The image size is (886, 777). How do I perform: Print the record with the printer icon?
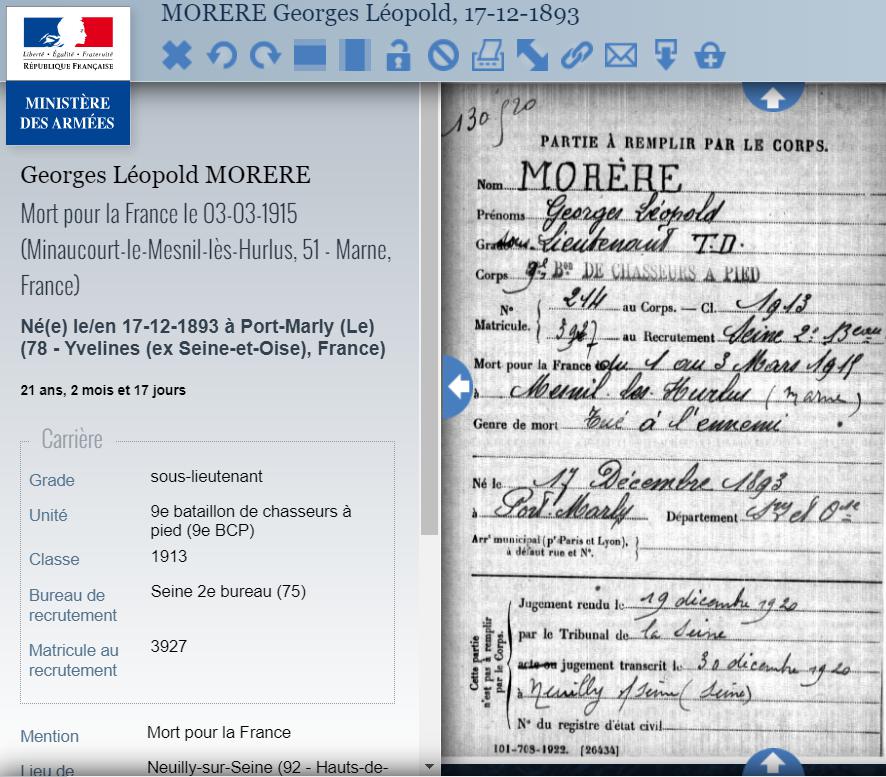click(x=488, y=55)
